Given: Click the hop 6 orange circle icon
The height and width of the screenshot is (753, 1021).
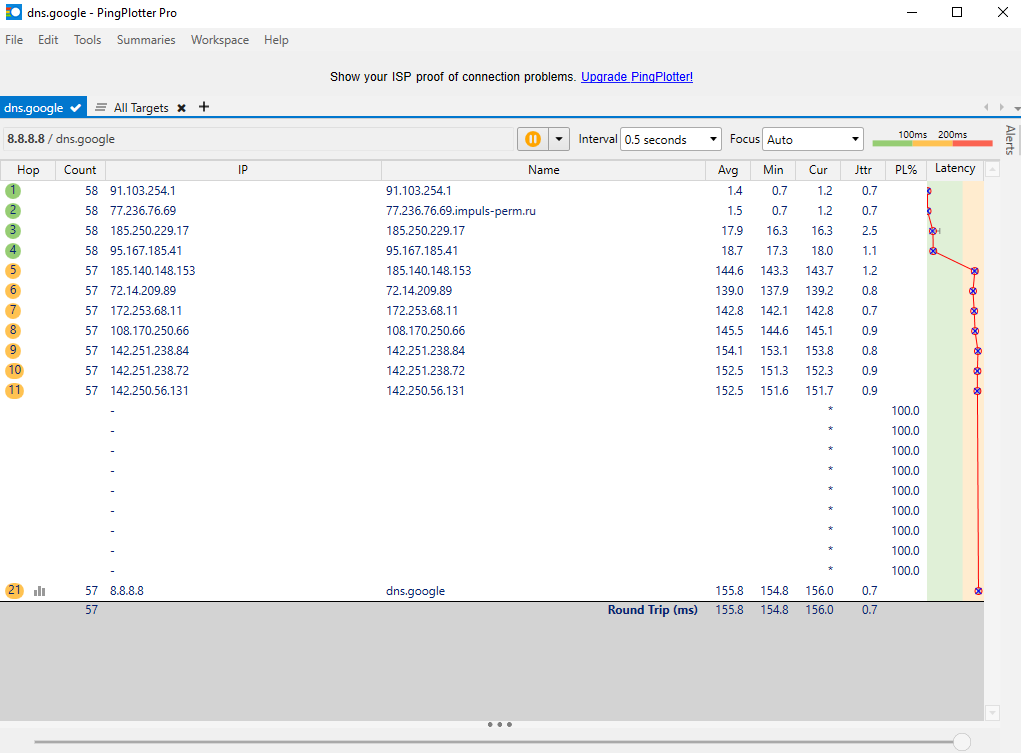Looking at the screenshot, I should (x=13, y=291).
